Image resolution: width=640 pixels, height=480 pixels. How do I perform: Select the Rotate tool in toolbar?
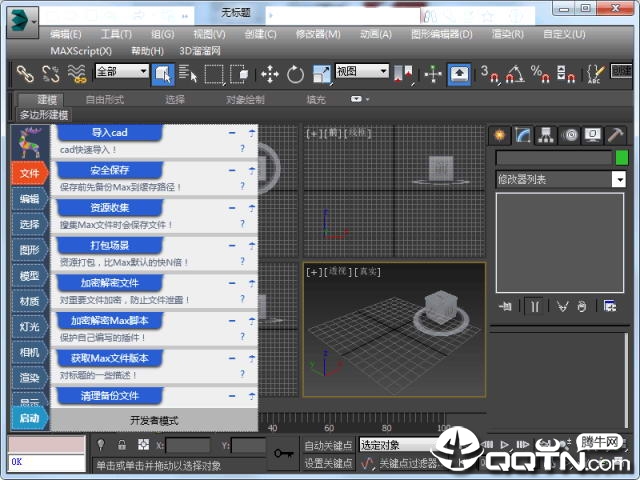click(296, 73)
